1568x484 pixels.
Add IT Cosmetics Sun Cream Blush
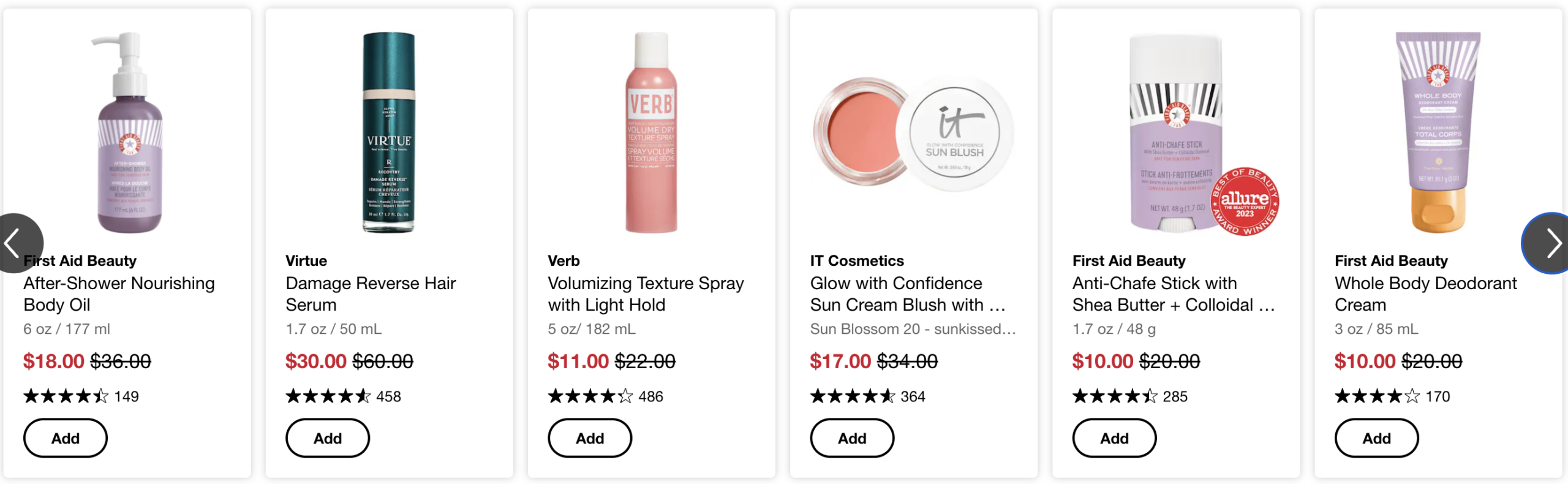tap(852, 438)
